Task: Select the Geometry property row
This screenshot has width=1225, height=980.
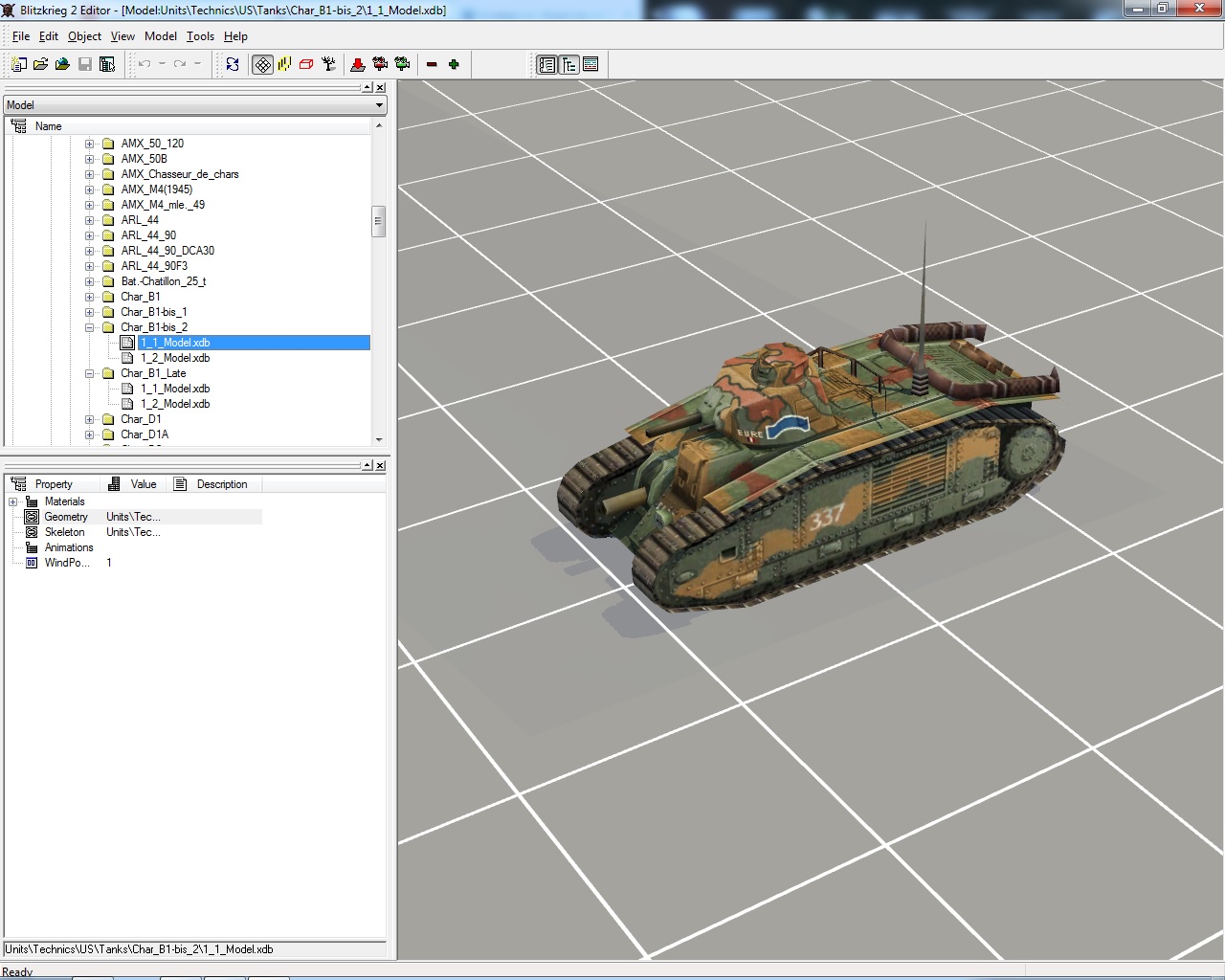Action: pos(134,517)
